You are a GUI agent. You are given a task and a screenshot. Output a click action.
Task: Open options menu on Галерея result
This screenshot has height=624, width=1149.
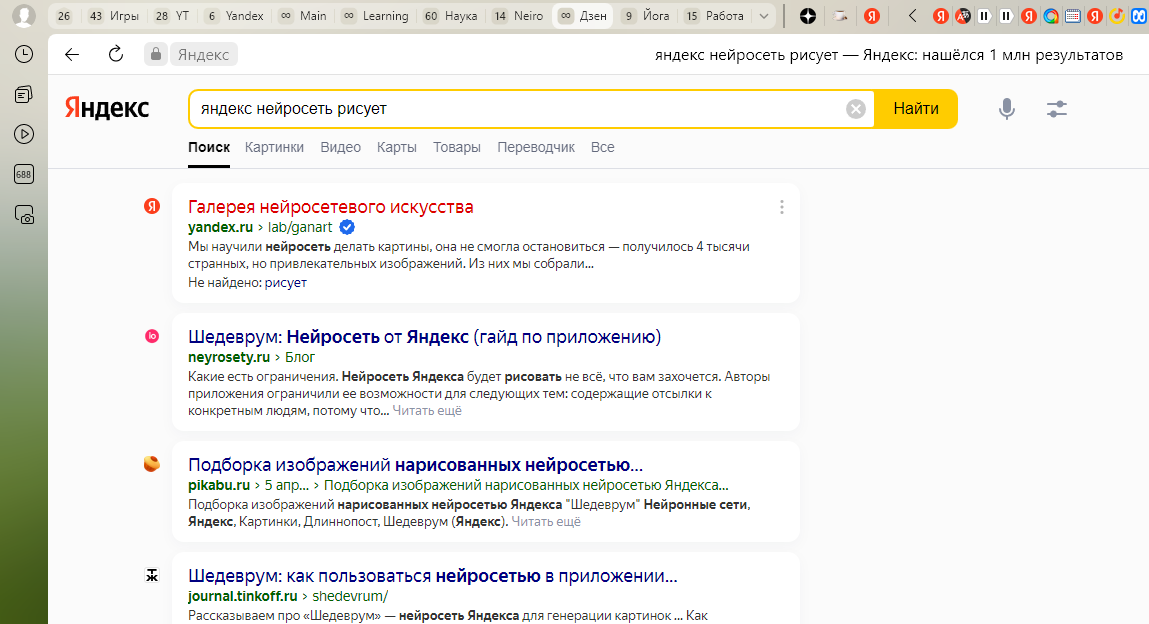pos(781,206)
